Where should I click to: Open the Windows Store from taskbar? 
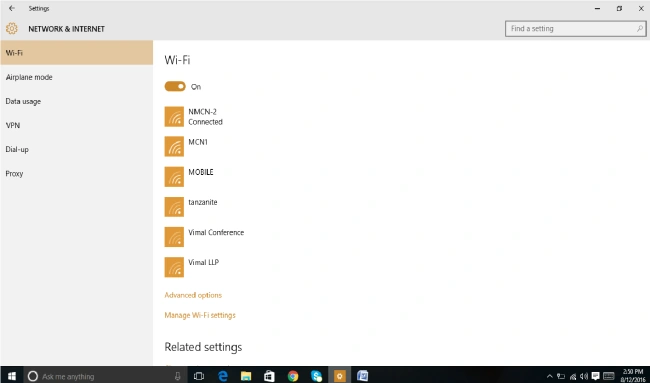click(x=269, y=376)
